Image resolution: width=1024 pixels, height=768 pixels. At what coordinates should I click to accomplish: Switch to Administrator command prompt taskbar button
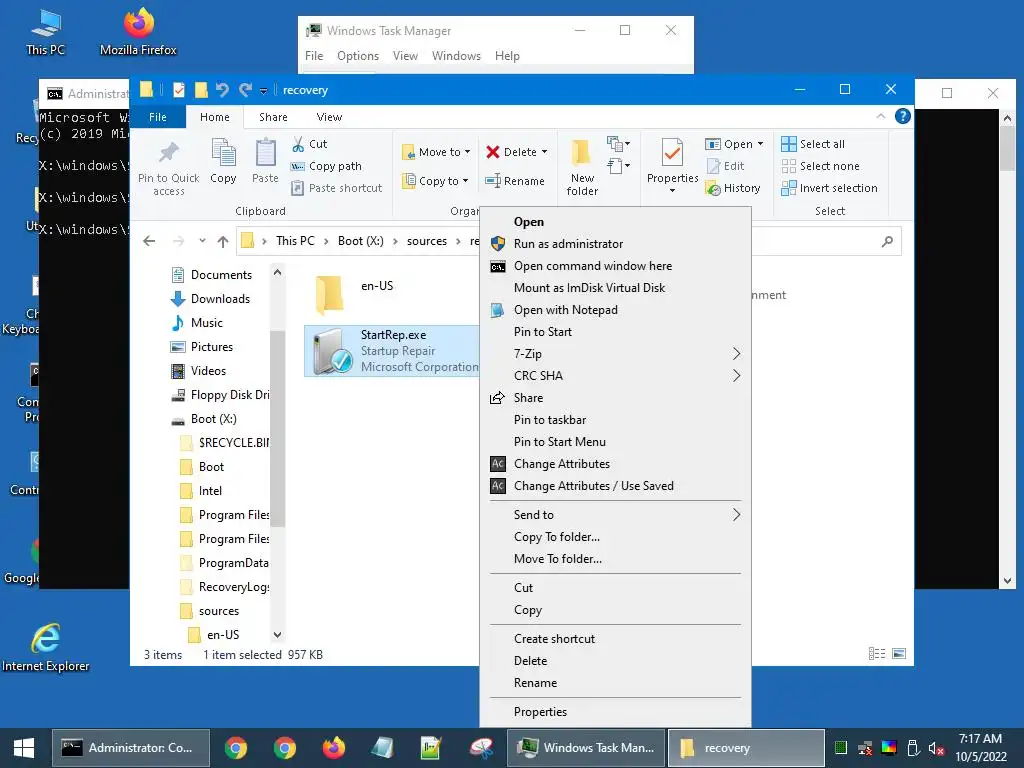131,748
